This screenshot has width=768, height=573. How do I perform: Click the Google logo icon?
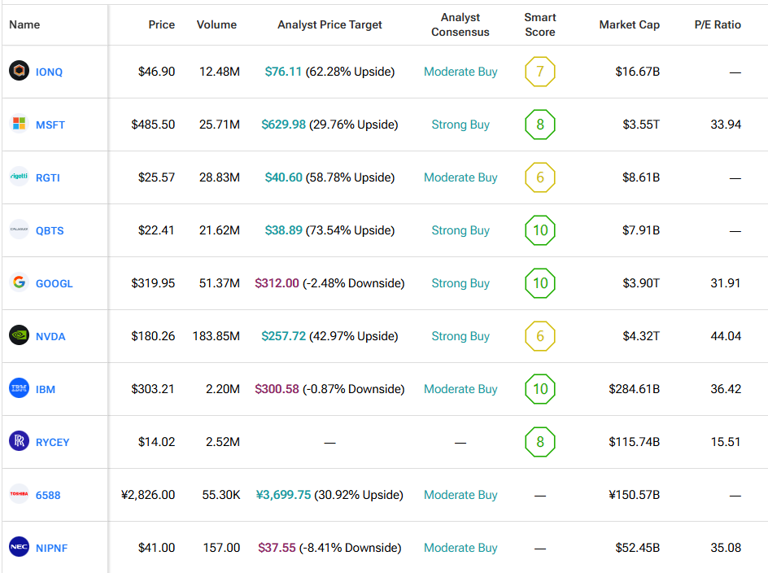coord(19,283)
